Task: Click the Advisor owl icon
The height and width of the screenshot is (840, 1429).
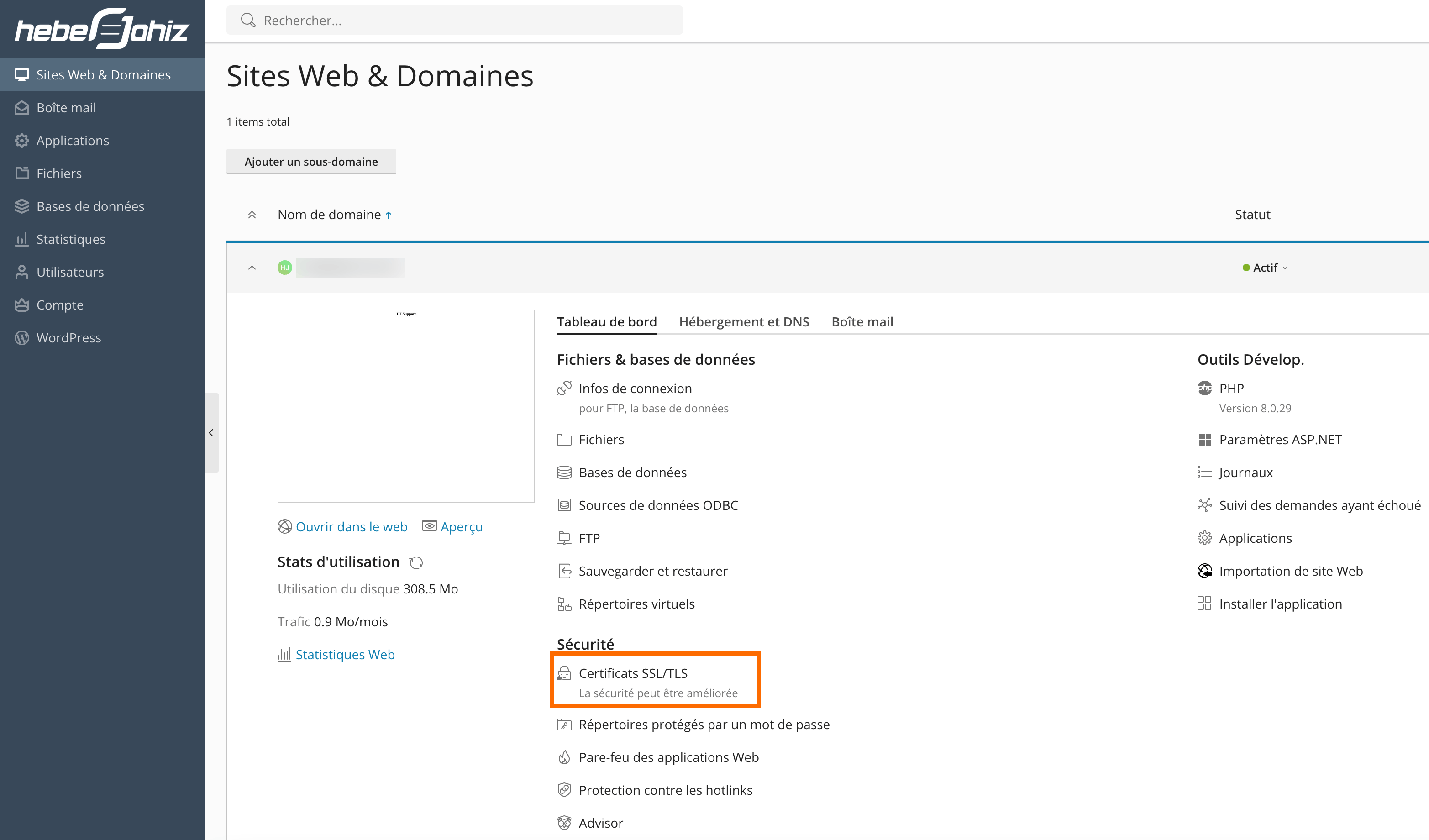Action: pos(564,823)
